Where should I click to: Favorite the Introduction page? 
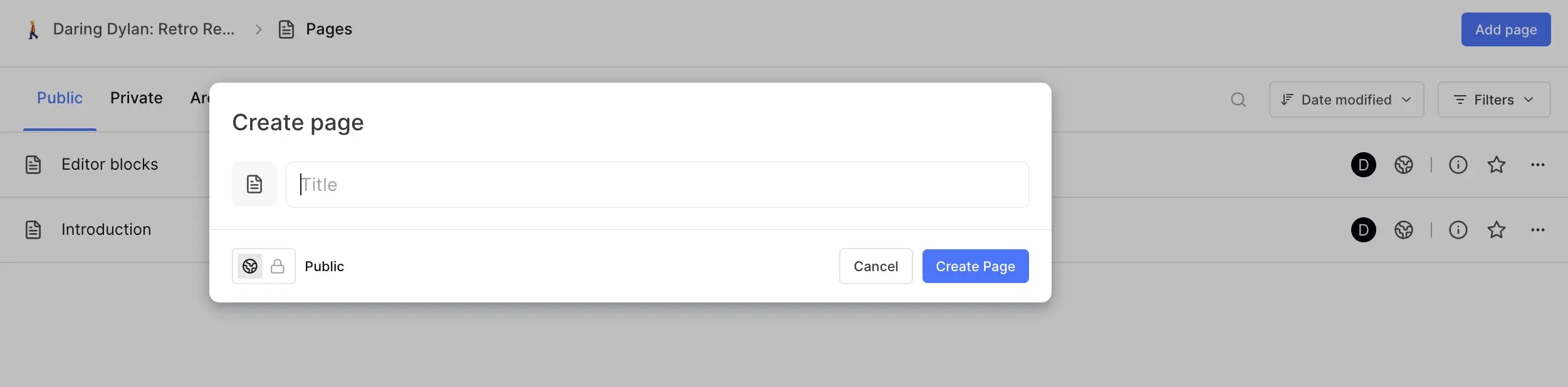pos(1497,230)
